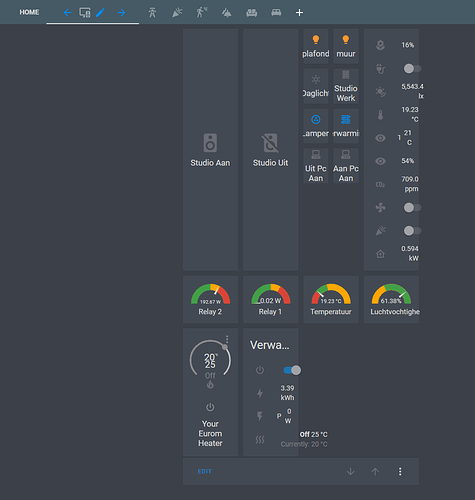Open the party popper view tab
Image resolution: width=475 pixels, height=500 pixels.
pyautogui.click(x=177, y=13)
